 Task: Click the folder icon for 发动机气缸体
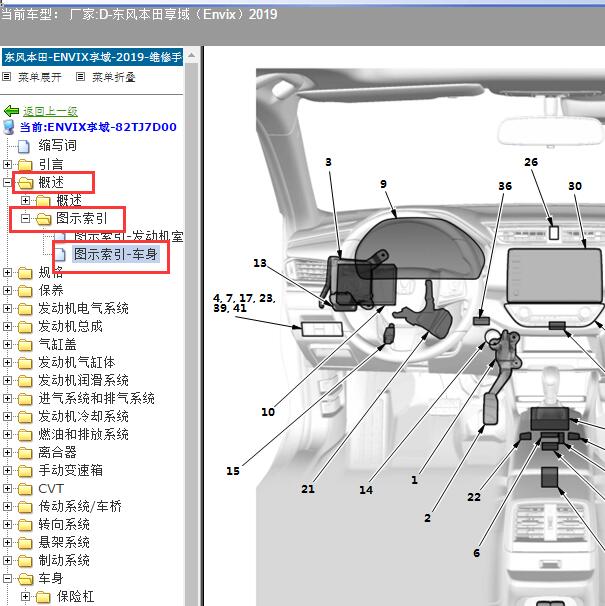(25, 363)
